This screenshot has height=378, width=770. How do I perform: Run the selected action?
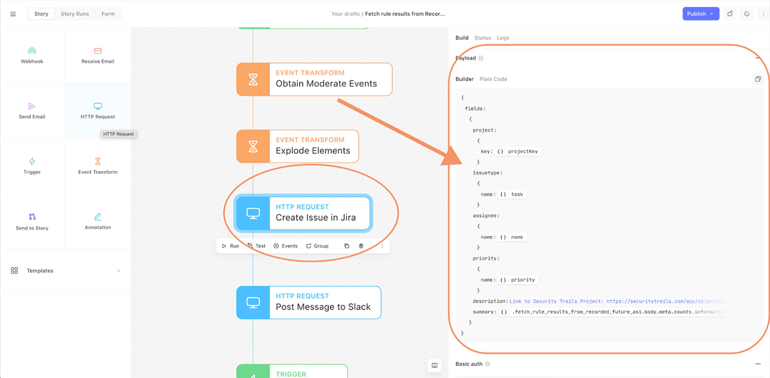pos(230,246)
